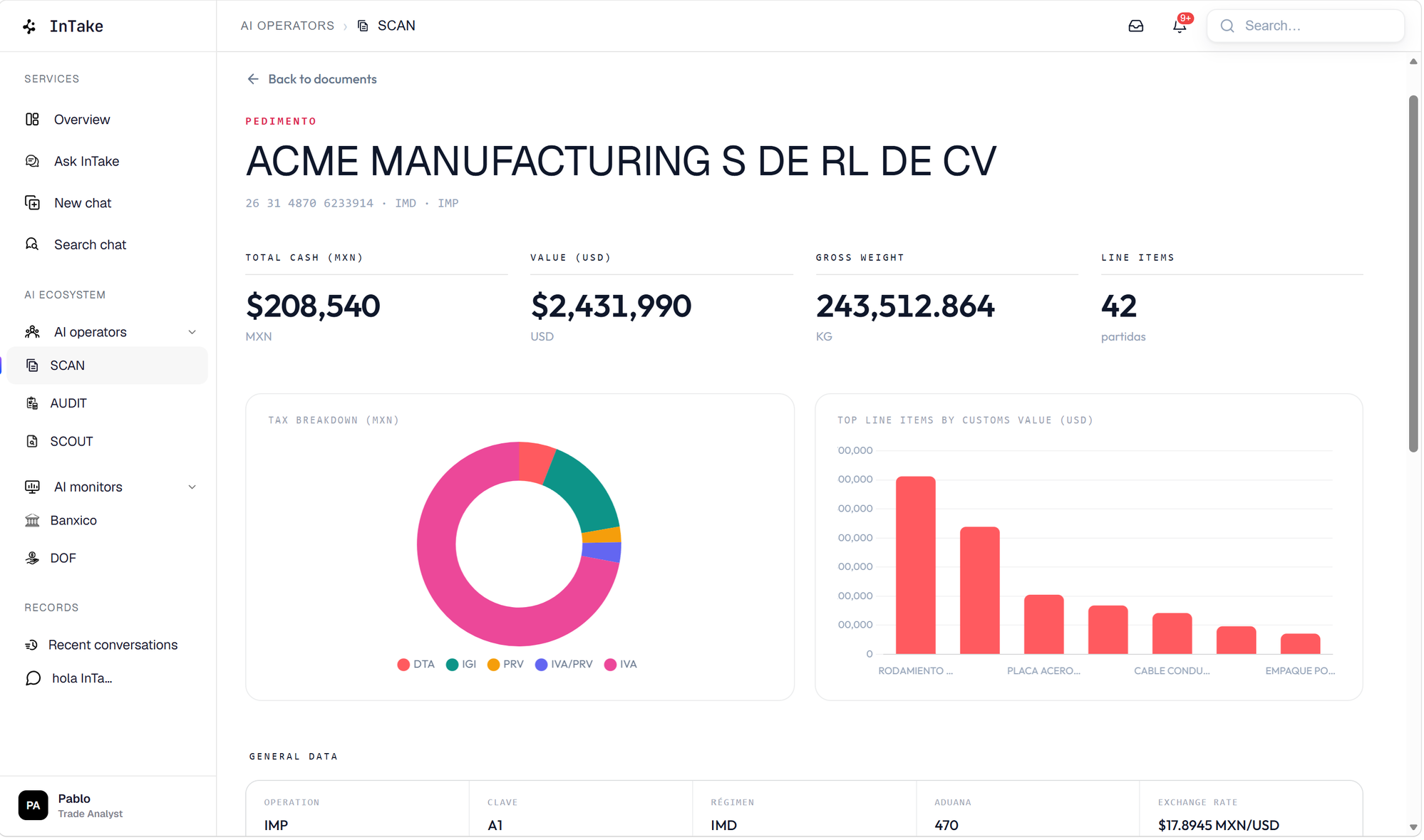
Task: Click the RODAMIENTO bar in chart
Action: (x=917, y=566)
